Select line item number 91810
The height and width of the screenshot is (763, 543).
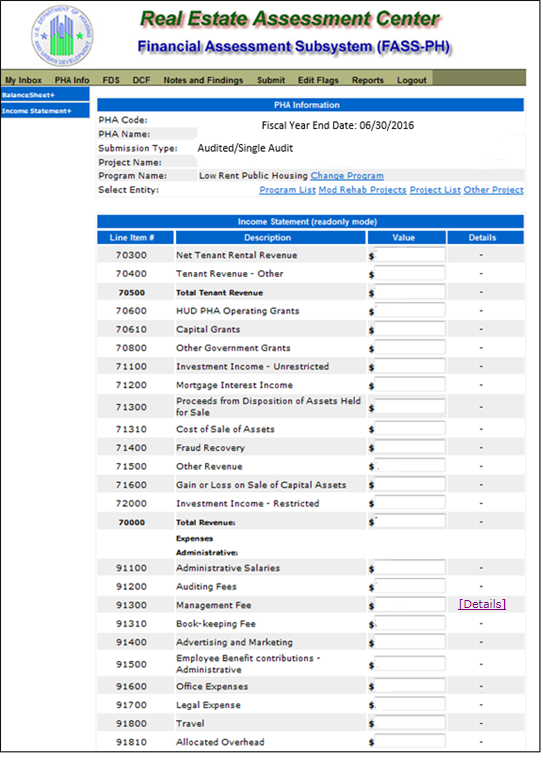coord(131,742)
